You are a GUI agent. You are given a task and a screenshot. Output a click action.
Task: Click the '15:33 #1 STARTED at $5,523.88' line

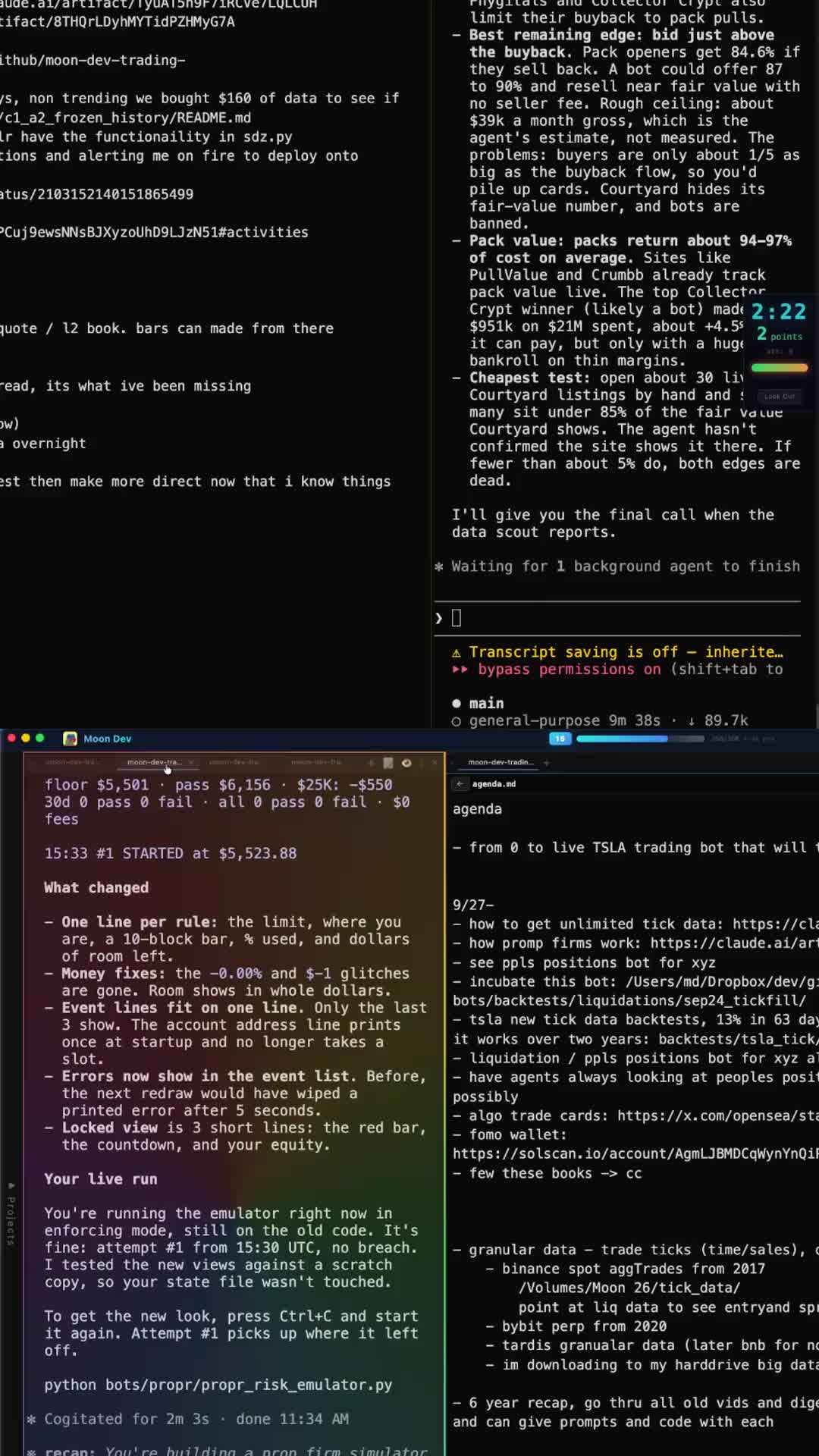[171, 853]
